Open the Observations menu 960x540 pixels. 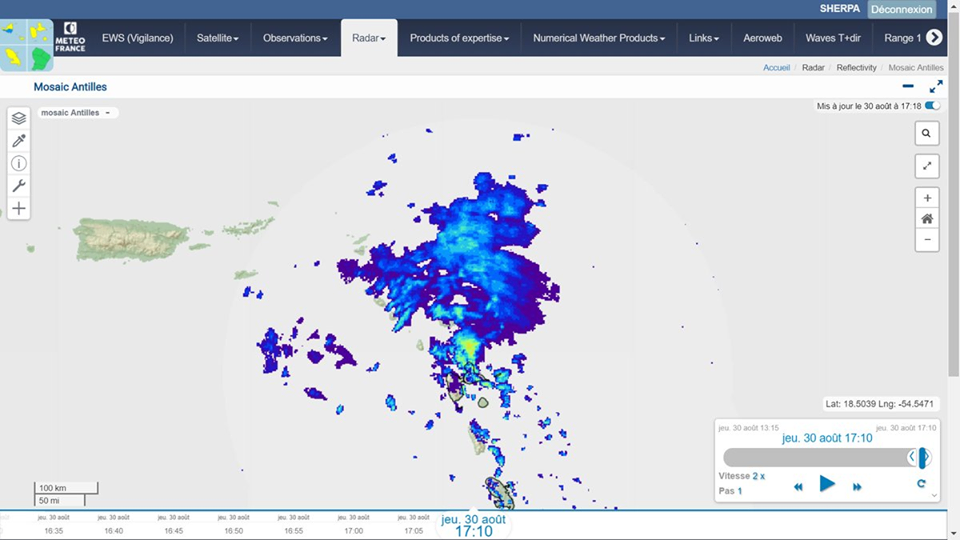point(295,38)
